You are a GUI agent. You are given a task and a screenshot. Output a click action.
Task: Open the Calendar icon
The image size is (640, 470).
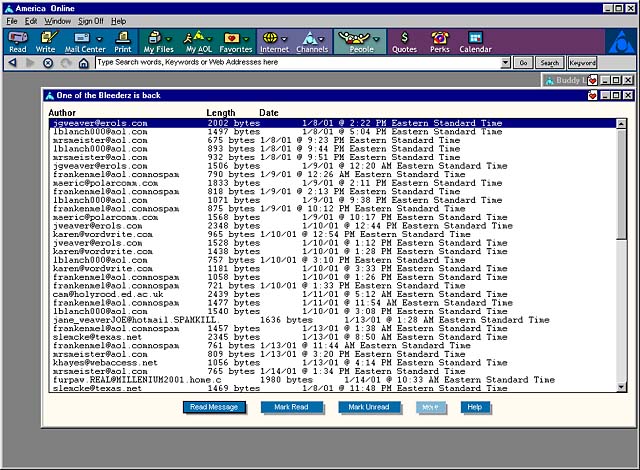475,42
